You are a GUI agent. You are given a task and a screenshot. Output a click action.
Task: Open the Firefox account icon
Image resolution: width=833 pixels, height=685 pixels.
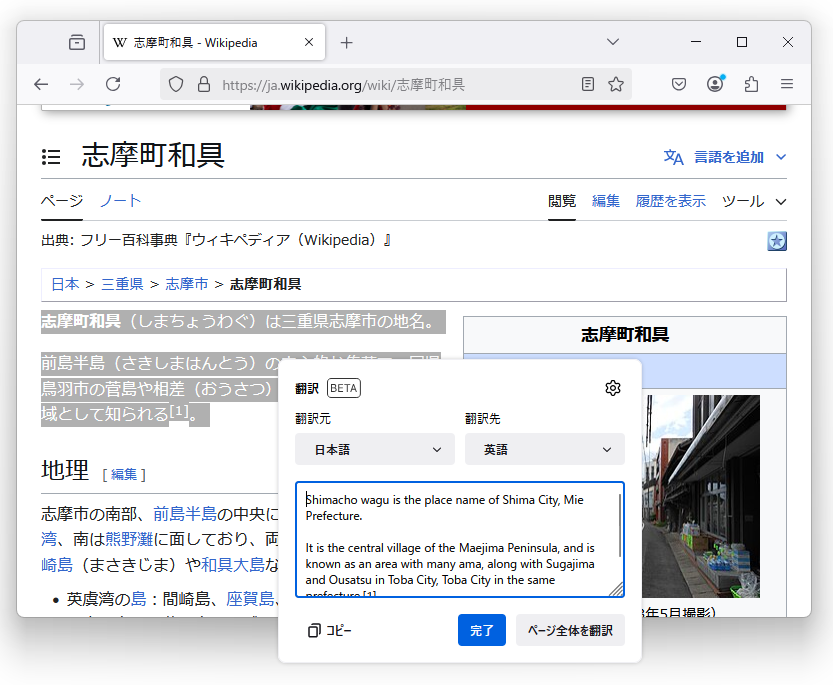[x=715, y=84]
